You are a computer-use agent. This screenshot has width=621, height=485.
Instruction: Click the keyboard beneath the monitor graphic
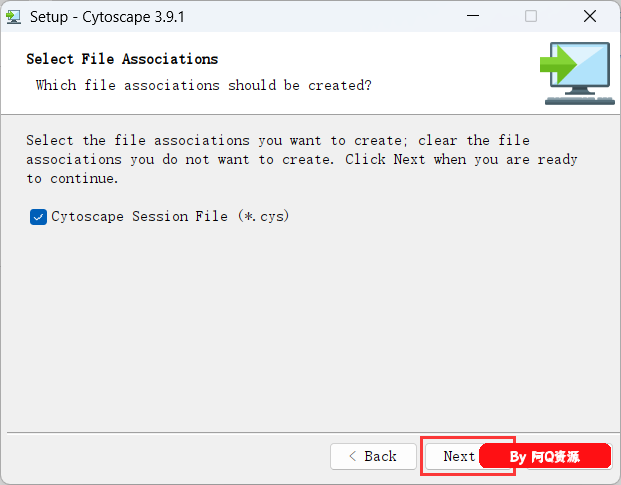pyautogui.click(x=579, y=100)
